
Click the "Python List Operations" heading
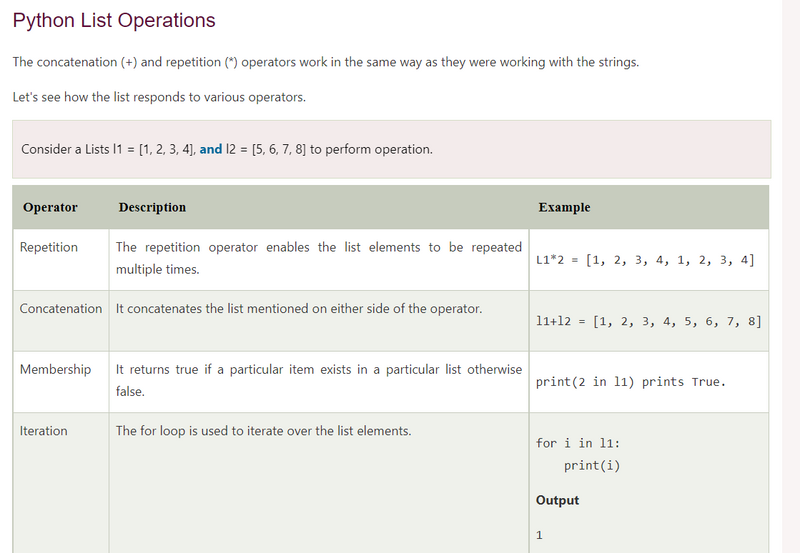coord(114,20)
